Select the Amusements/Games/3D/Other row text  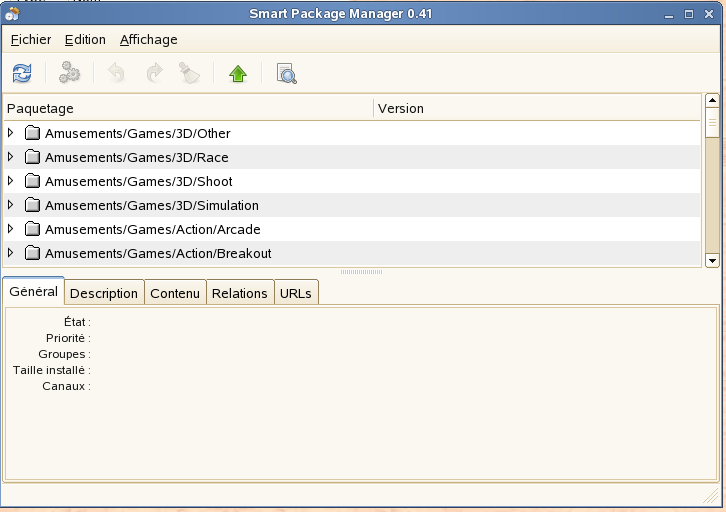pos(138,133)
